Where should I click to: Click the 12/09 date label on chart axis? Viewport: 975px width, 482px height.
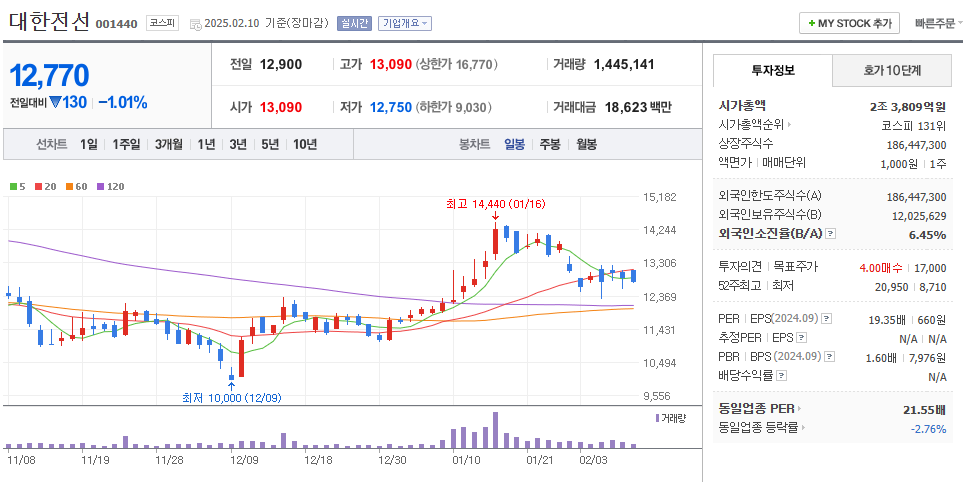point(244,460)
